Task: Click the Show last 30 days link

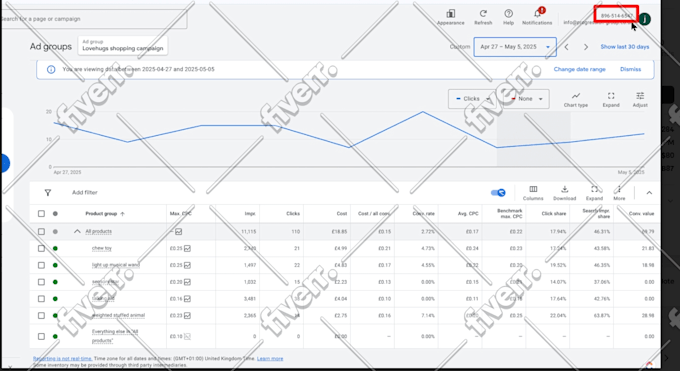Action: (625, 47)
